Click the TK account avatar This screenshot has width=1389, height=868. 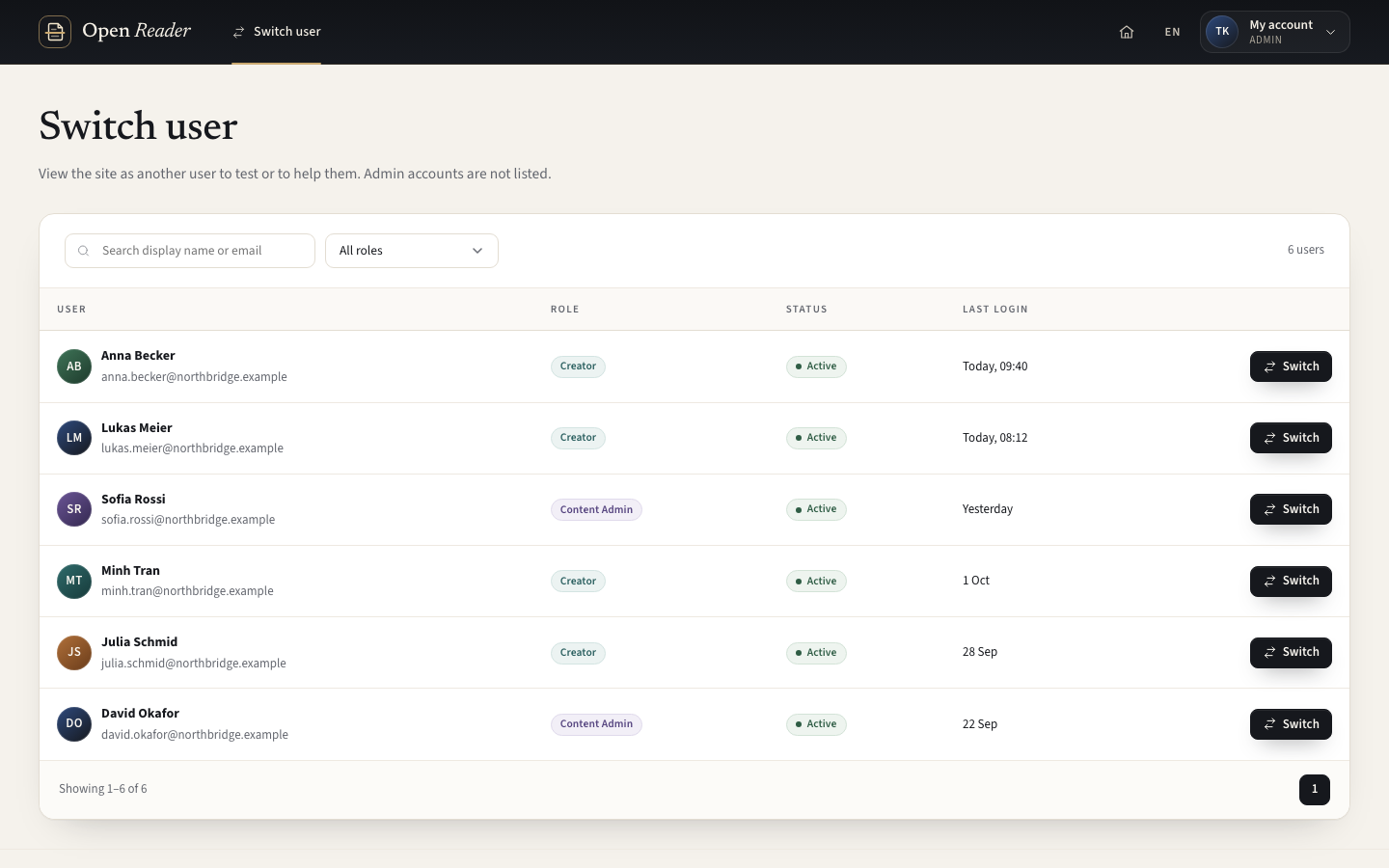[1222, 32]
